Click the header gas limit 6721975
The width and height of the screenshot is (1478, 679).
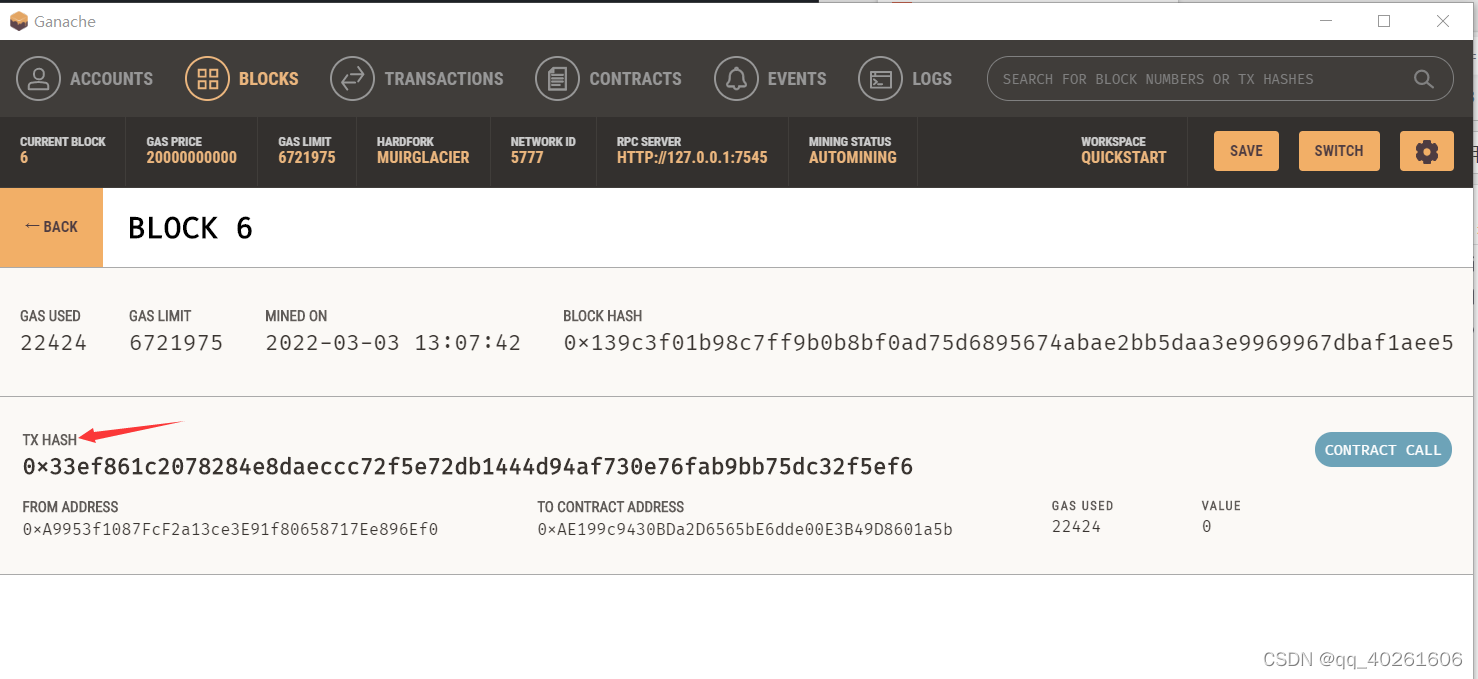307,157
